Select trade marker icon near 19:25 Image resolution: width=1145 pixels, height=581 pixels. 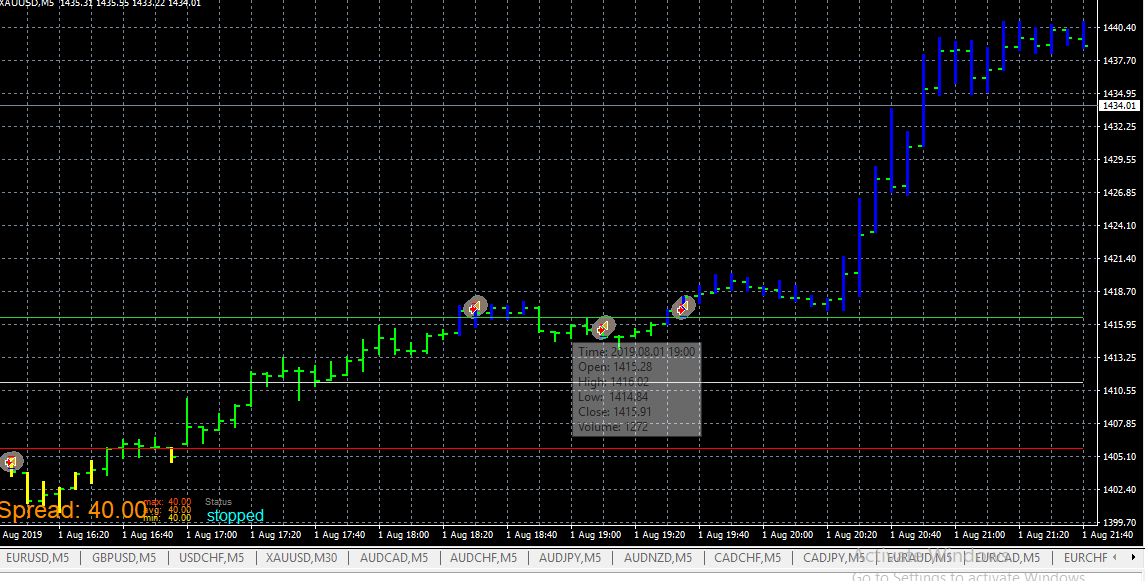pyautogui.click(x=683, y=308)
